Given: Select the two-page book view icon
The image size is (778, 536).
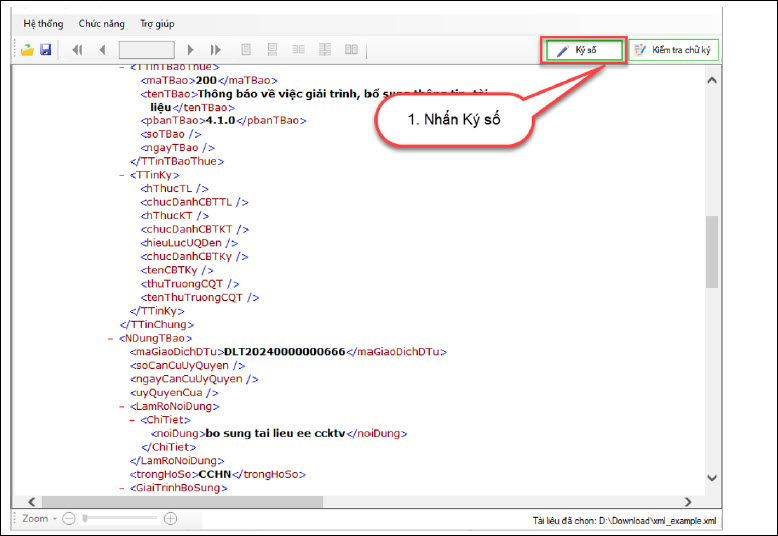Looking at the screenshot, I should pyautogui.click(x=351, y=49).
